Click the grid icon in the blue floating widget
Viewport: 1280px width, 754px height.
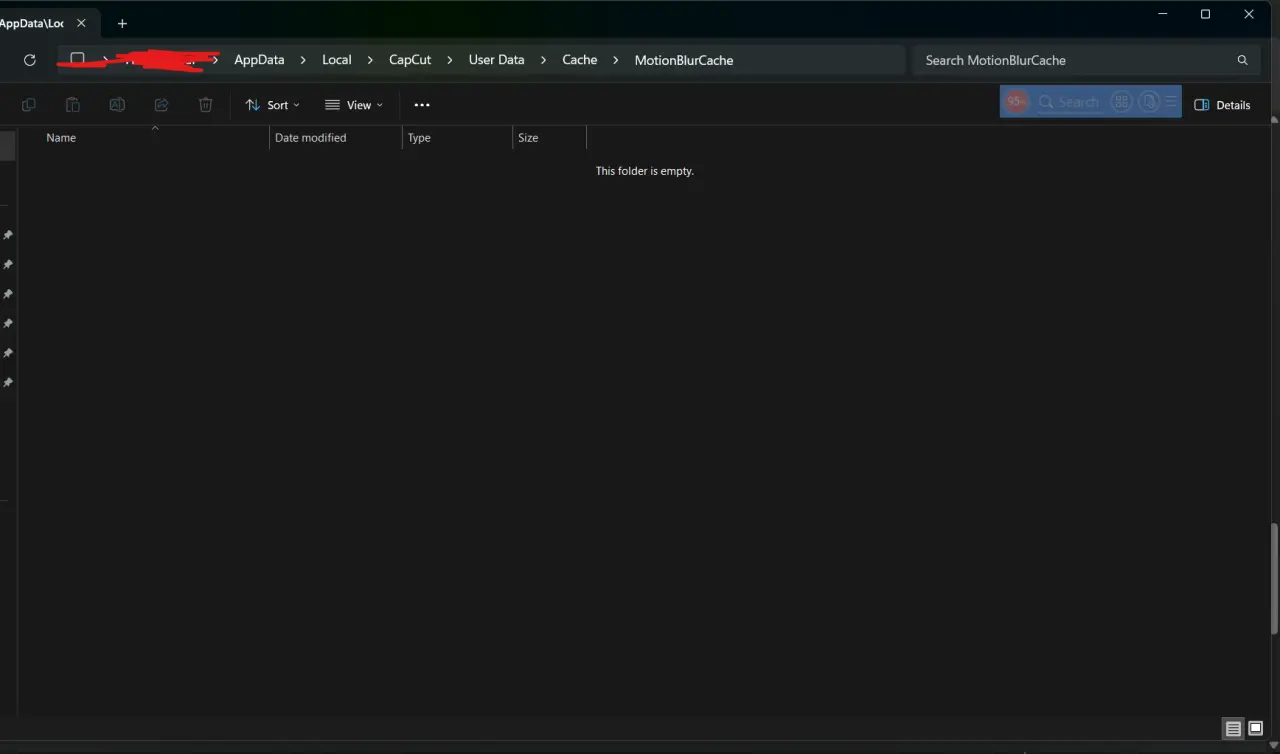click(1122, 102)
